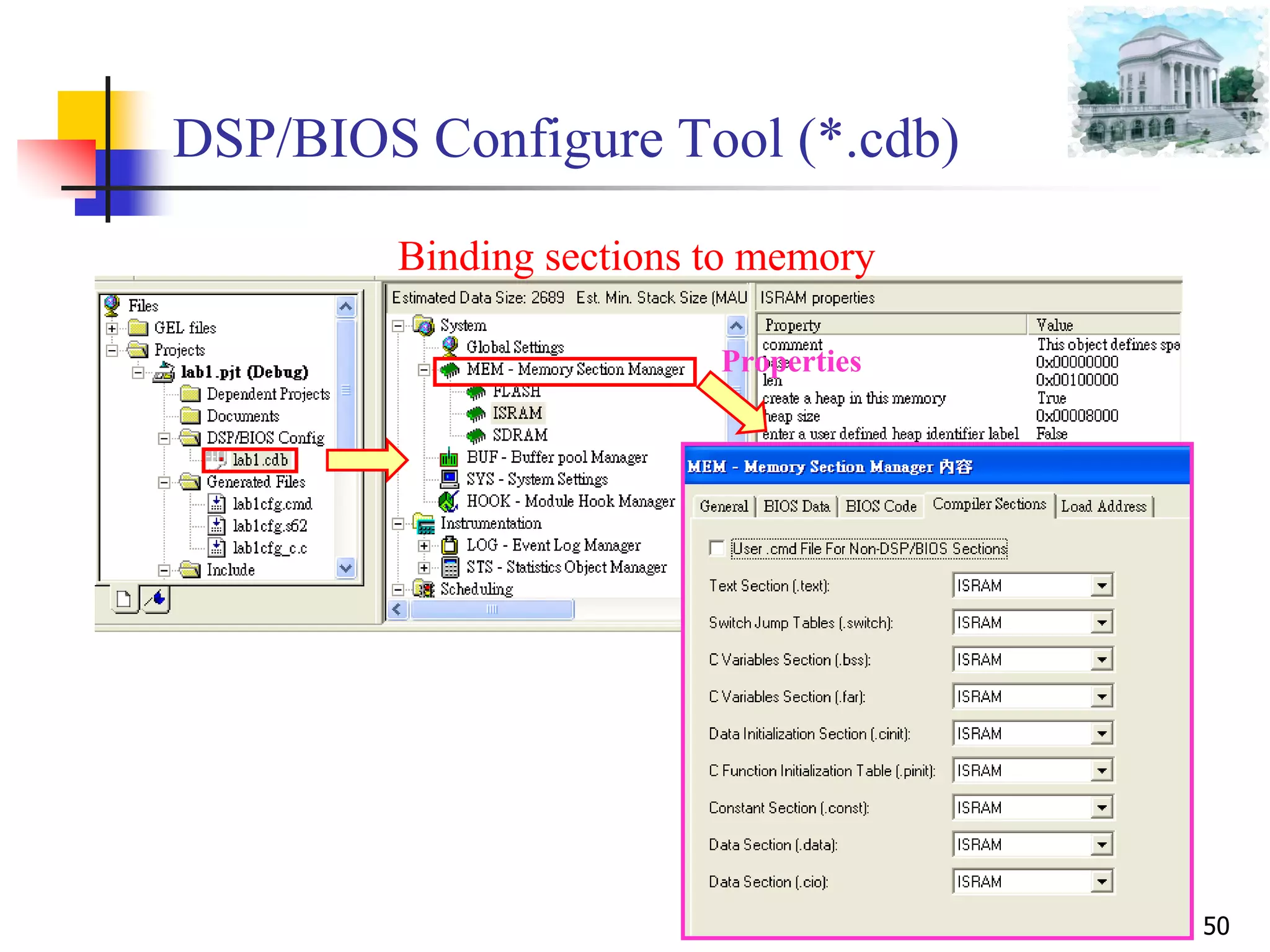Image resolution: width=1270 pixels, height=952 pixels.
Task: Enable User .cmd File For Non-DSP/BIOS Sections
Action: coord(717,549)
